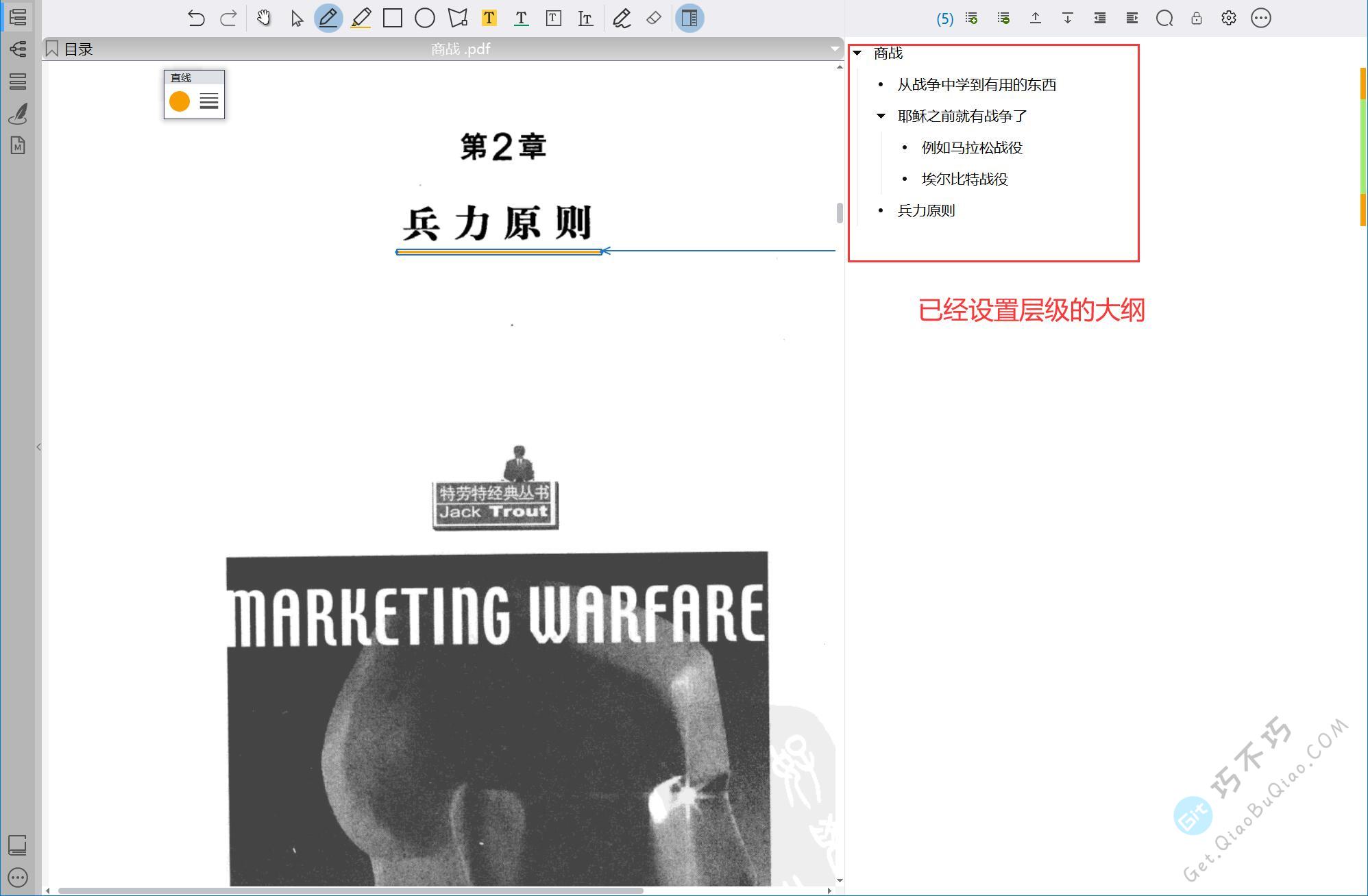Screen dimensions: 1368x896
Task: Move outline item down
Action: pyautogui.click(x=1068, y=18)
